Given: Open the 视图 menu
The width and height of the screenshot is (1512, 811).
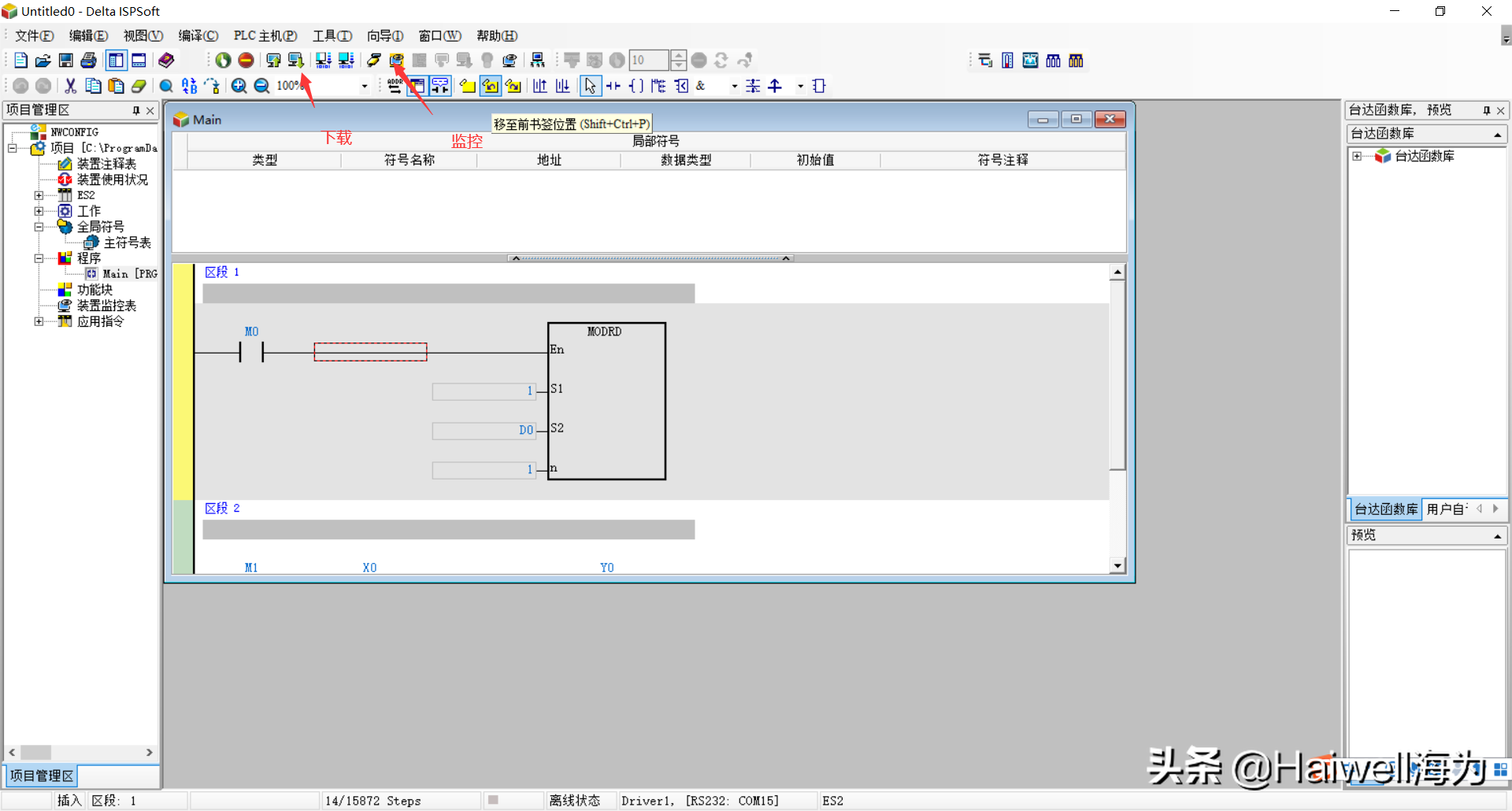Looking at the screenshot, I should click(x=143, y=36).
